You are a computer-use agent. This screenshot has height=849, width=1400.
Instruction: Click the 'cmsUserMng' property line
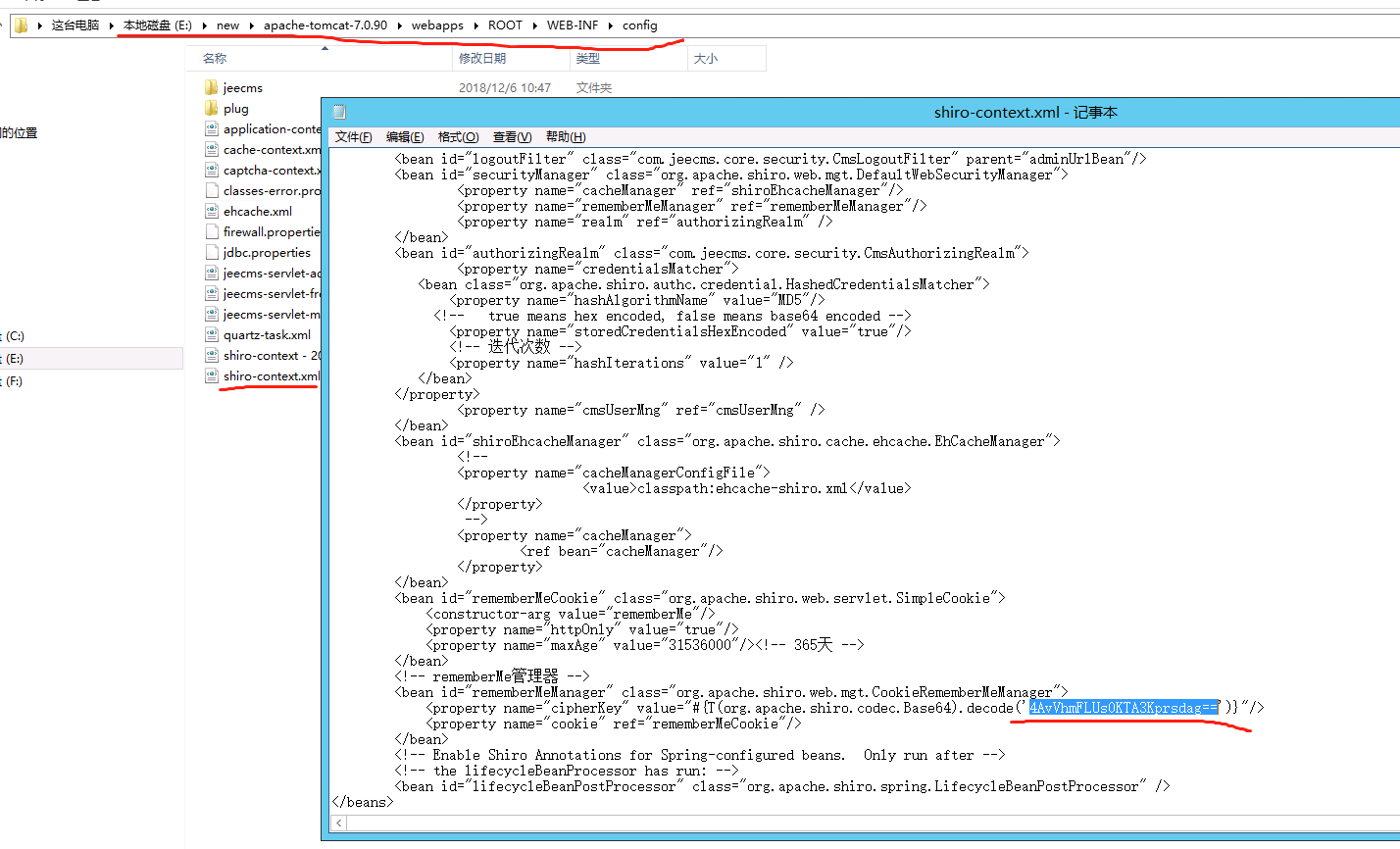641,410
